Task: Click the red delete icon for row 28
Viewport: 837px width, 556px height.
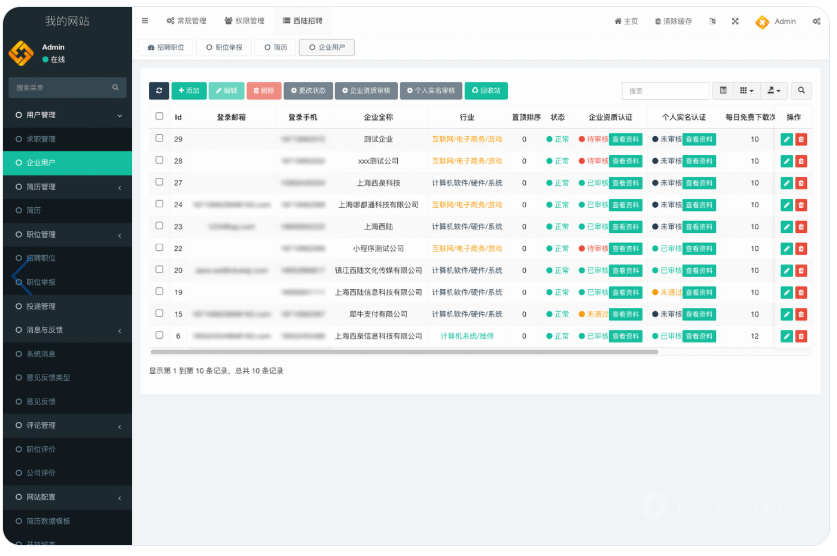Action: [801, 161]
